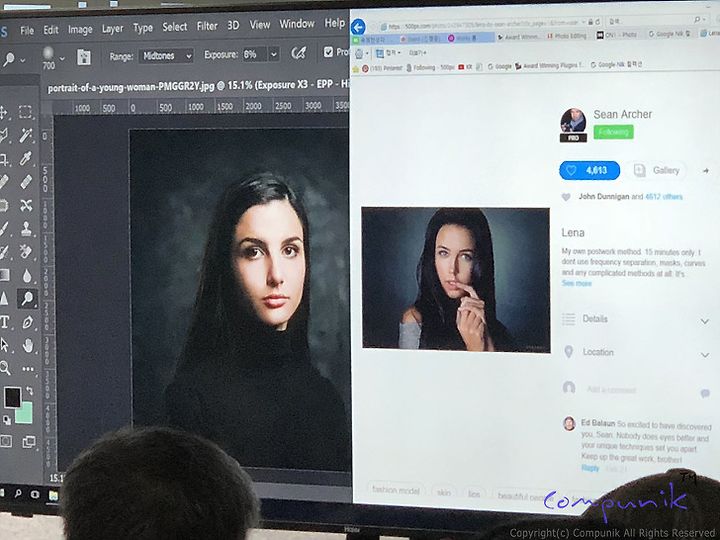Open Windows taskbar search icon

tap(18, 494)
